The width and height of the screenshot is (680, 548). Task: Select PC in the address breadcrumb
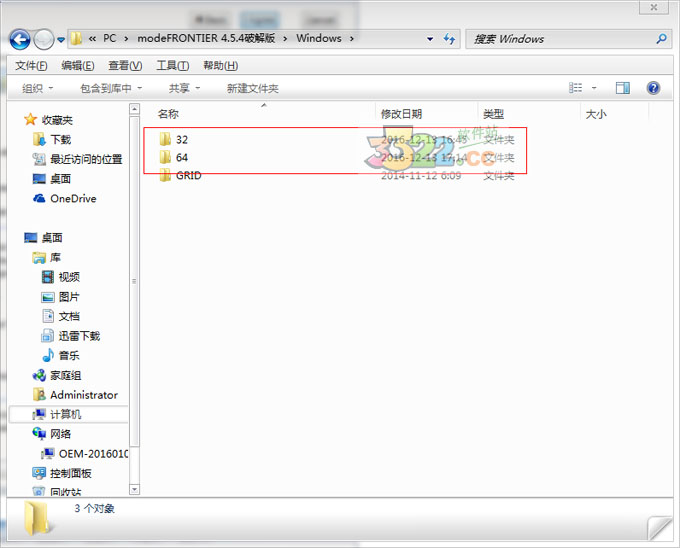(109, 39)
